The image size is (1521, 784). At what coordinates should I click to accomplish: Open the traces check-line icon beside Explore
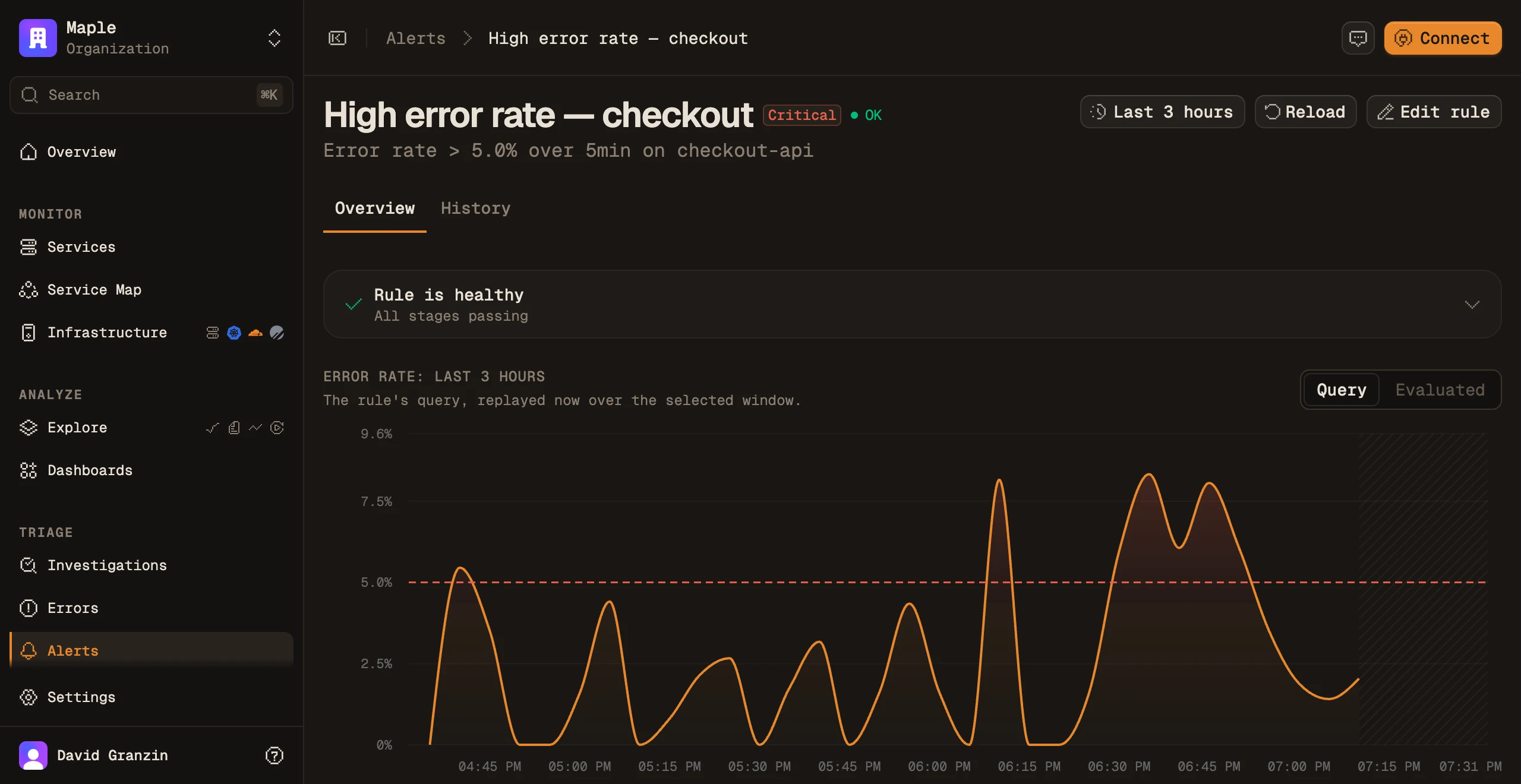click(x=213, y=428)
